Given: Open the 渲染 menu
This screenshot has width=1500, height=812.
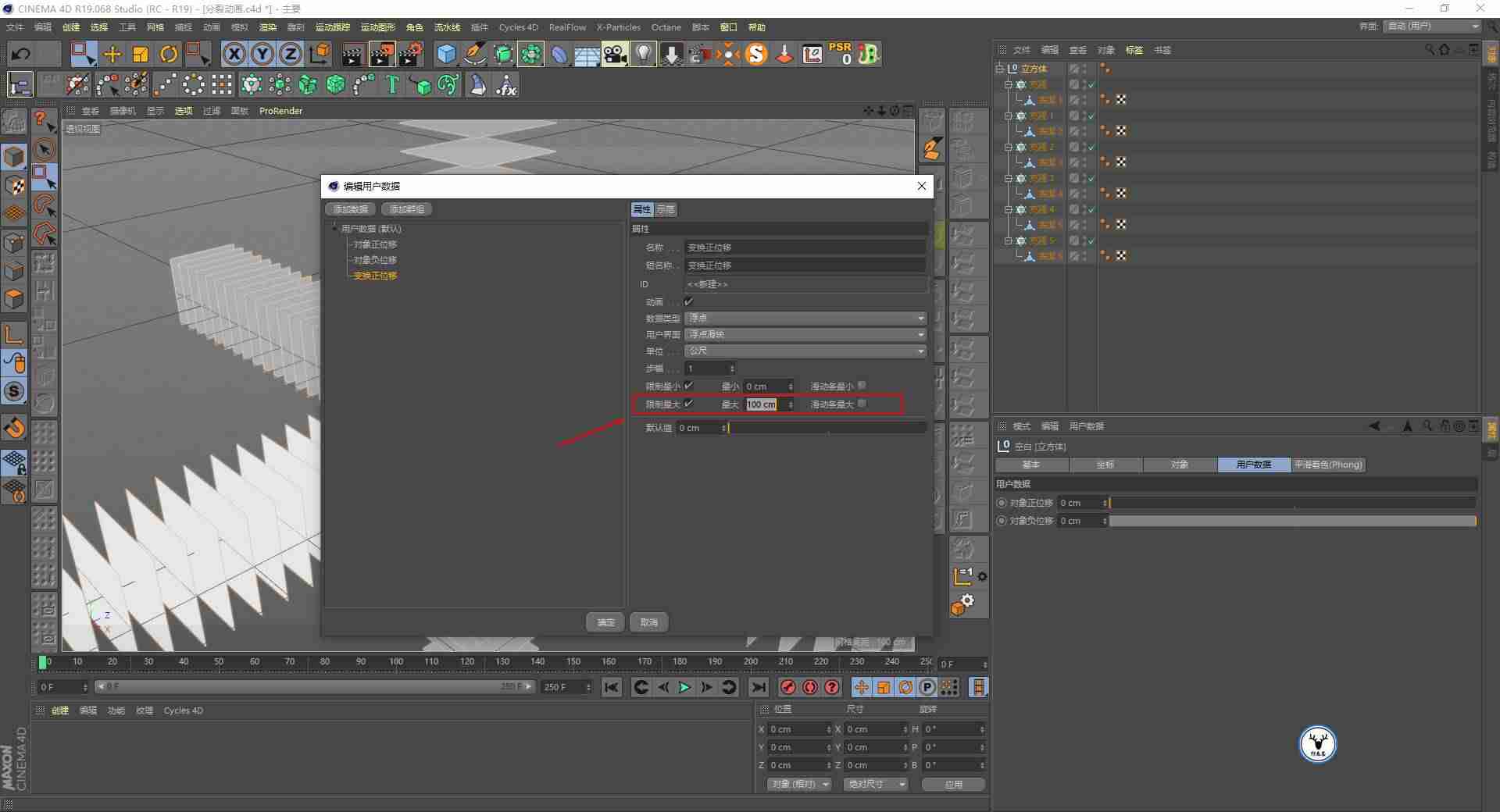Looking at the screenshot, I should coord(268,27).
